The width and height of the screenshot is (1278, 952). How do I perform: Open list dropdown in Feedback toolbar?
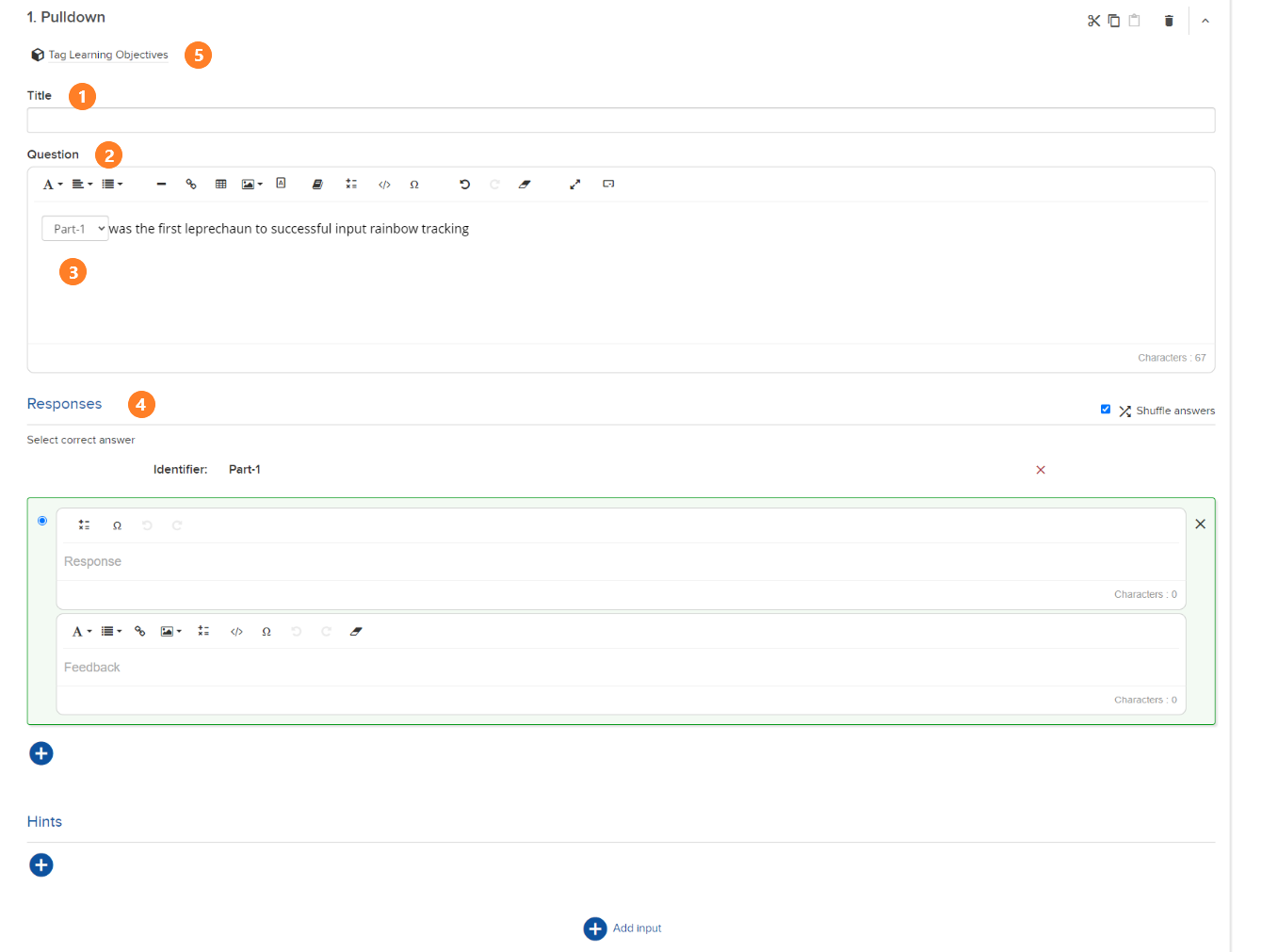112,632
